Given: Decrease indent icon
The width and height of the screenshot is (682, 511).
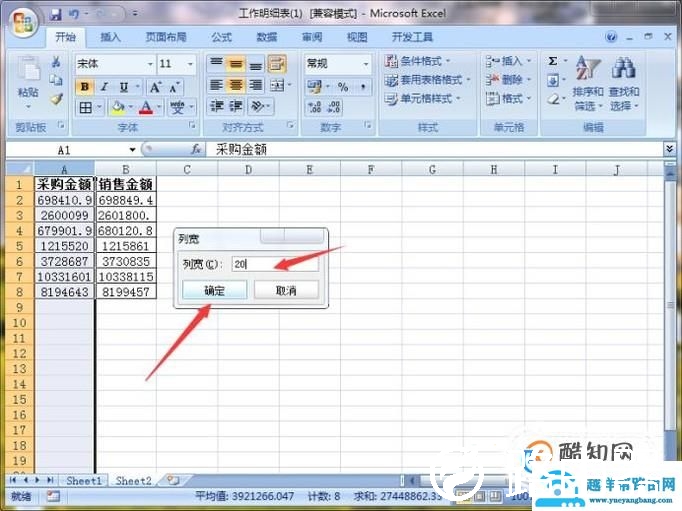Looking at the screenshot, I should [217, 106].
